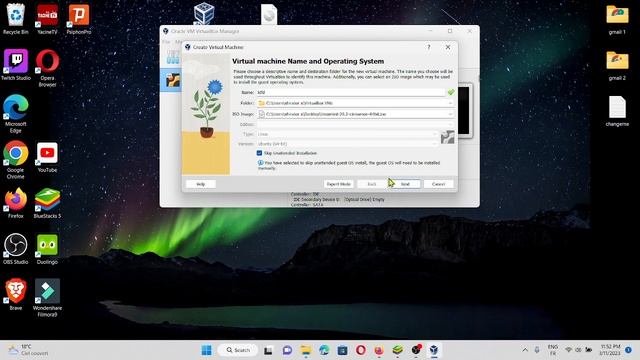Open the Edition dropdown

(x=450, y=124)
